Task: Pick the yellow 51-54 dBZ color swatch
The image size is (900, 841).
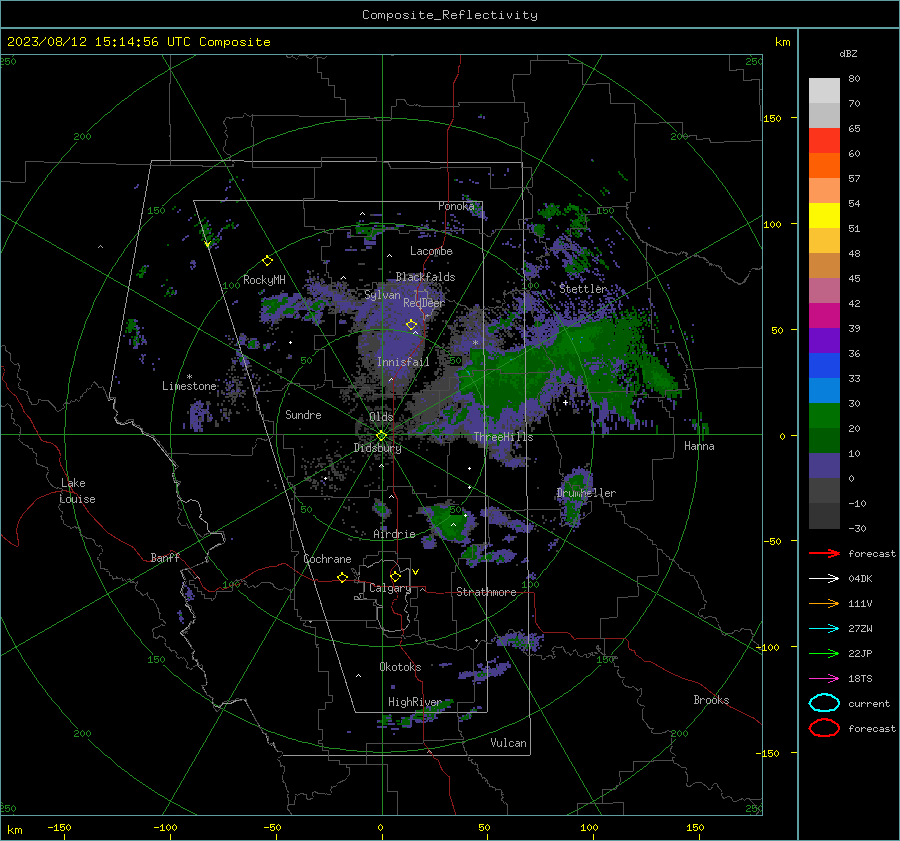Action: point(824,215)
